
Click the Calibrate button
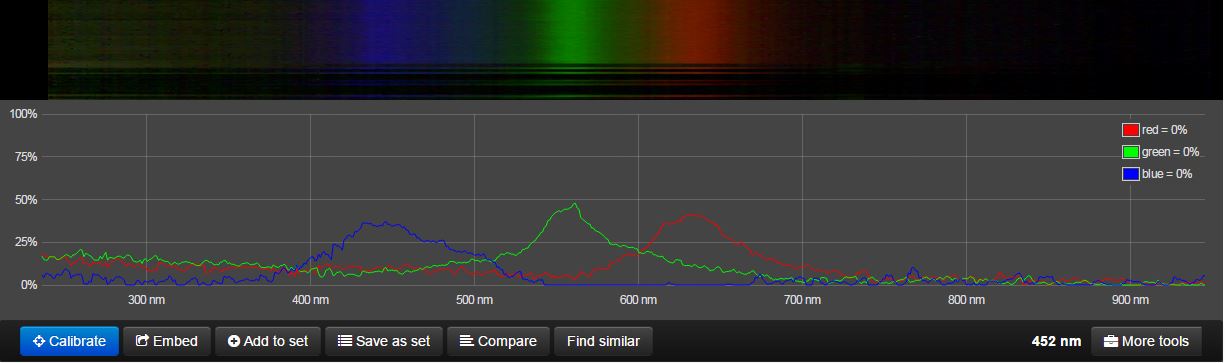(69, 341)
